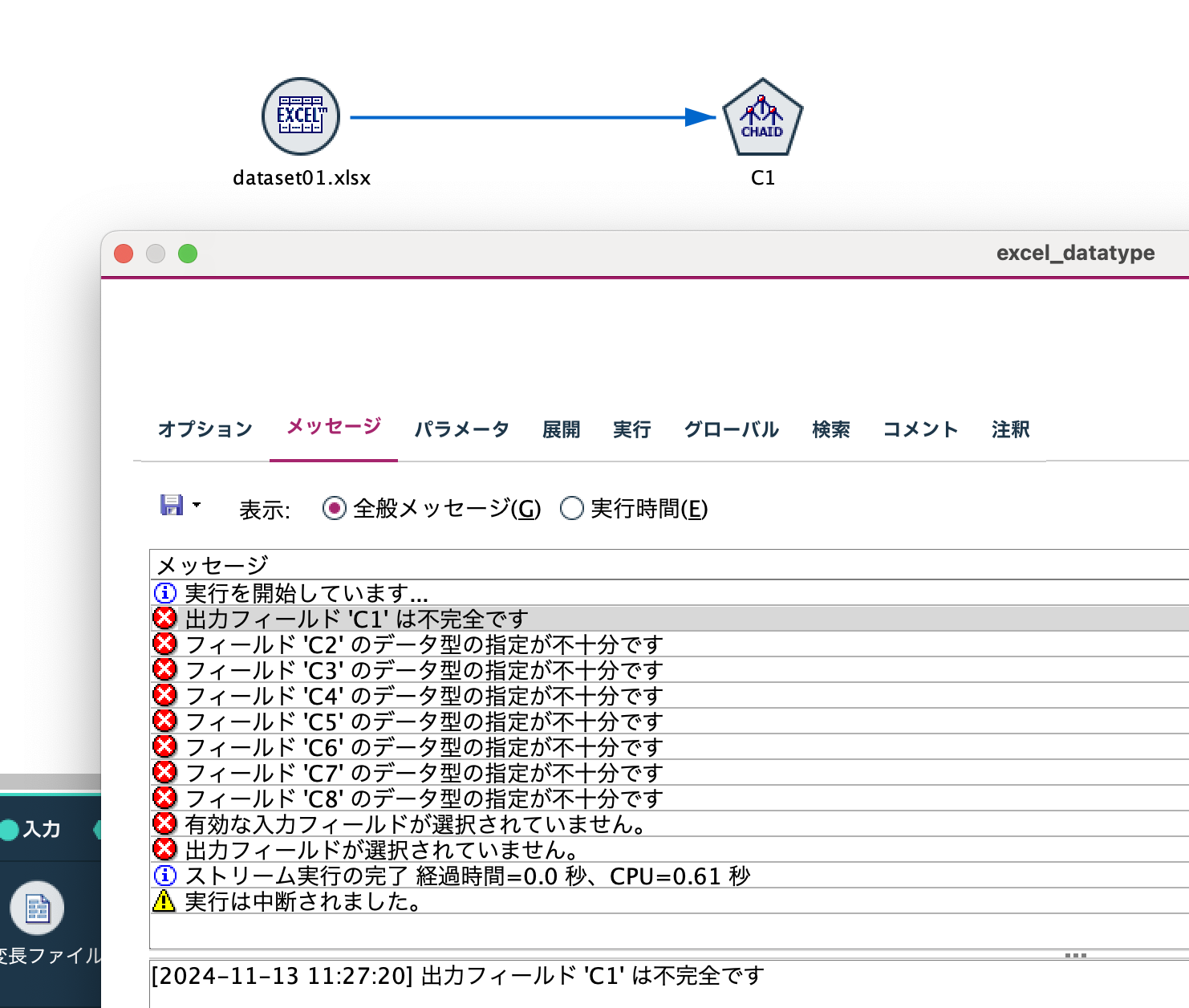Click the info icon on ストリーム実行の完了 message
The height and width of the screenshot is (1008, 1189).
pyautogui.click(x=164, y=876)
